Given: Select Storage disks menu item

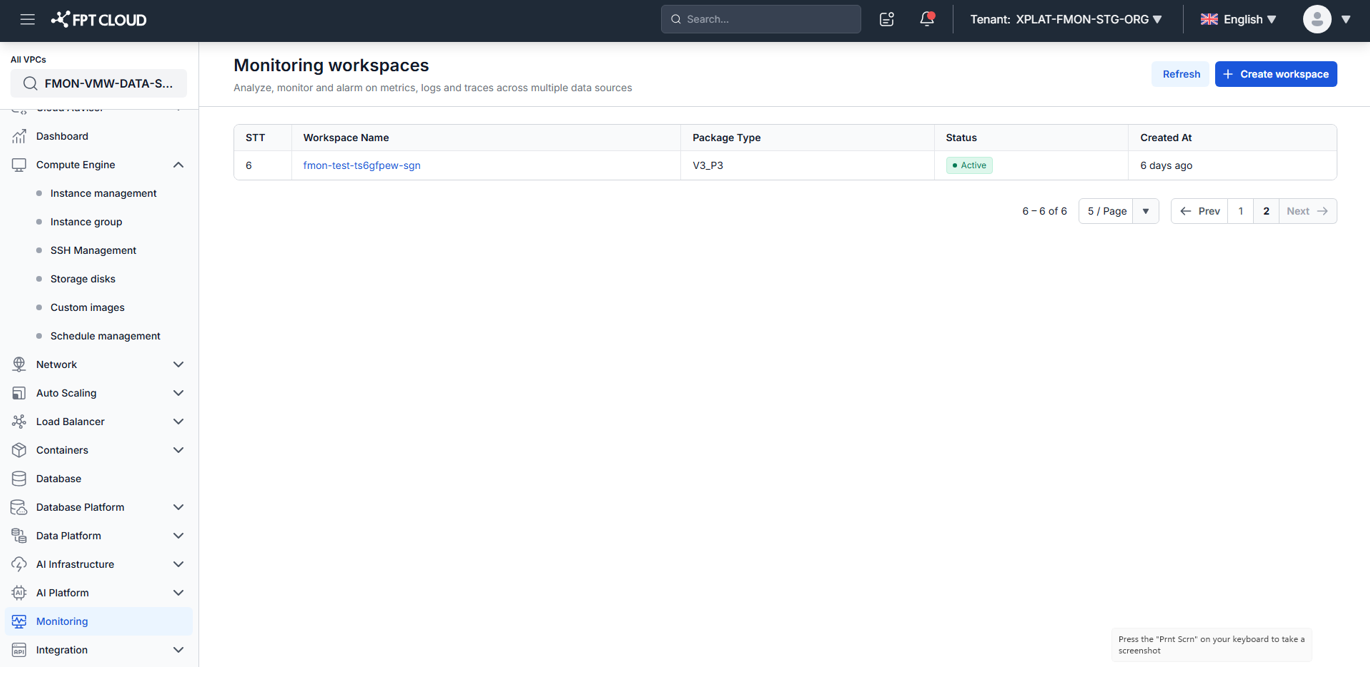Looking at the screenshot, I should tap(82, 279).
